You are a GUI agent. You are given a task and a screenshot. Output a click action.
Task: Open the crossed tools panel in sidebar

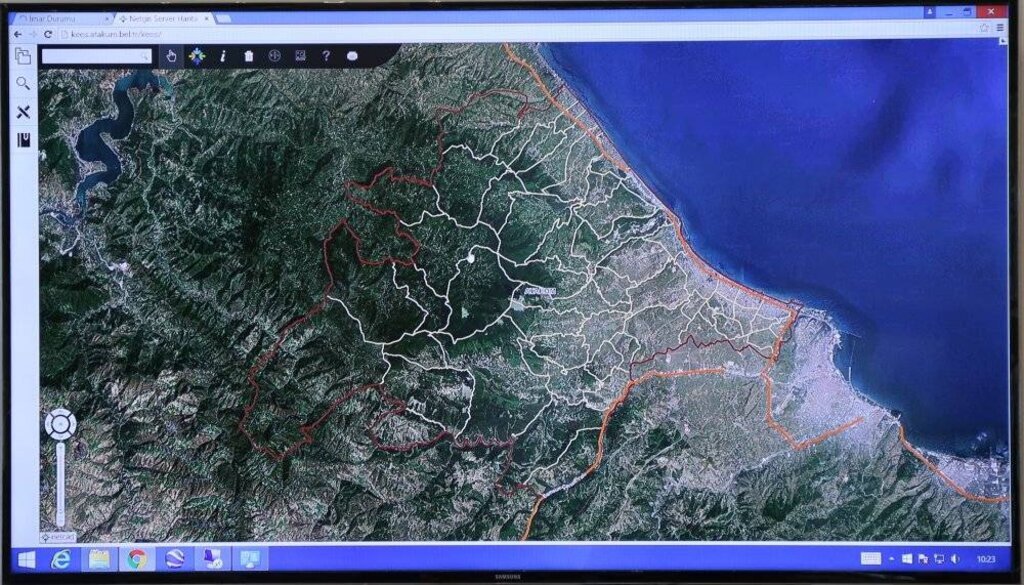[23, 111]
